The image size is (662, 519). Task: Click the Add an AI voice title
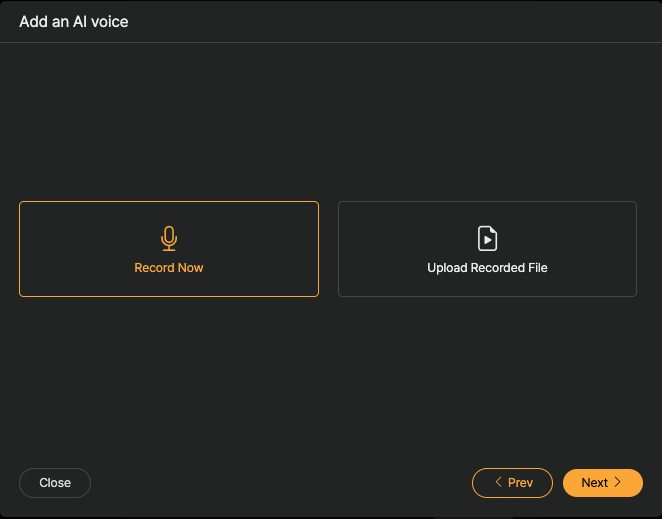pos(74,22)
